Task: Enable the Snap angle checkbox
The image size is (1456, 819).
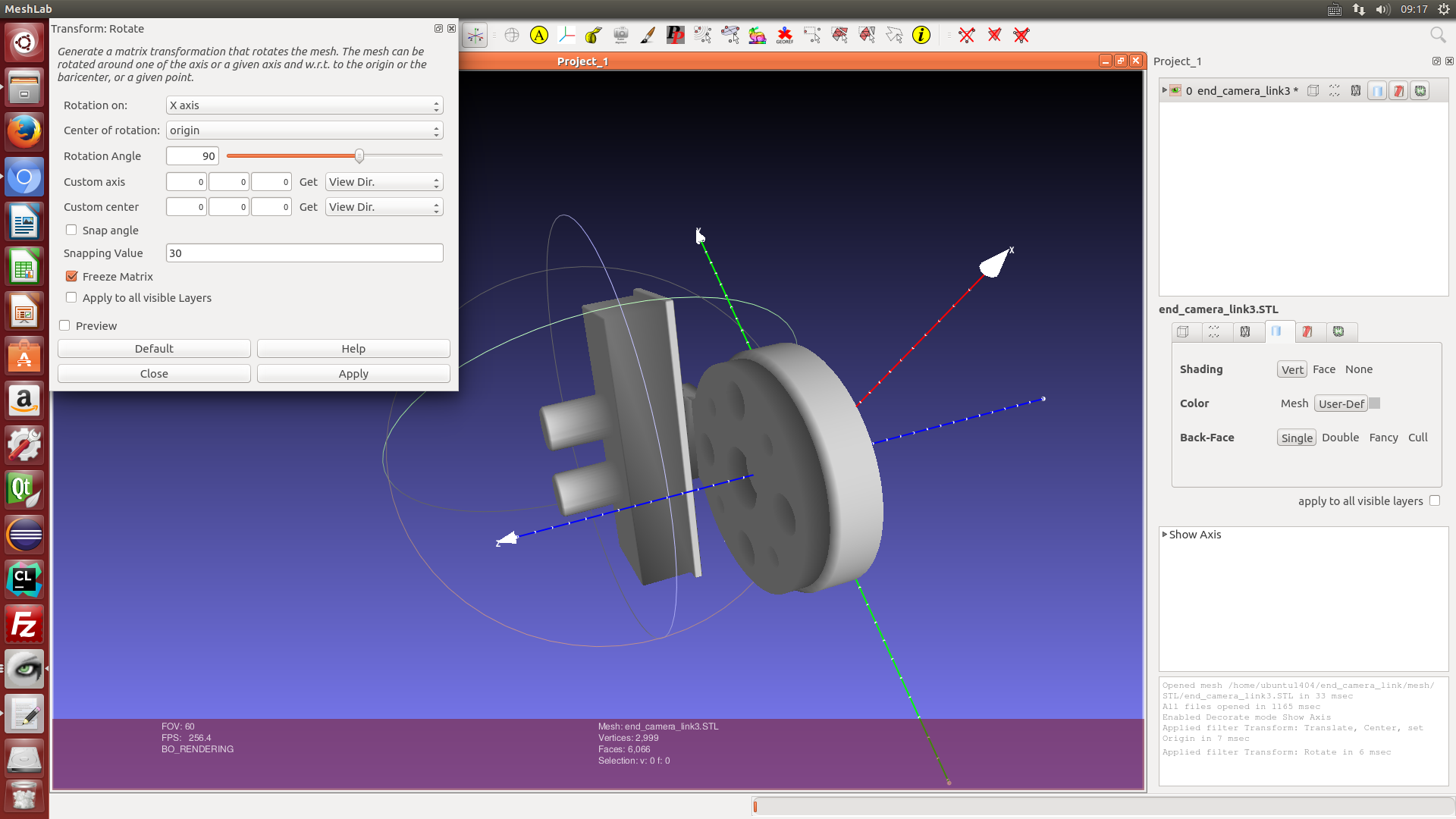Action: [71, 230]
